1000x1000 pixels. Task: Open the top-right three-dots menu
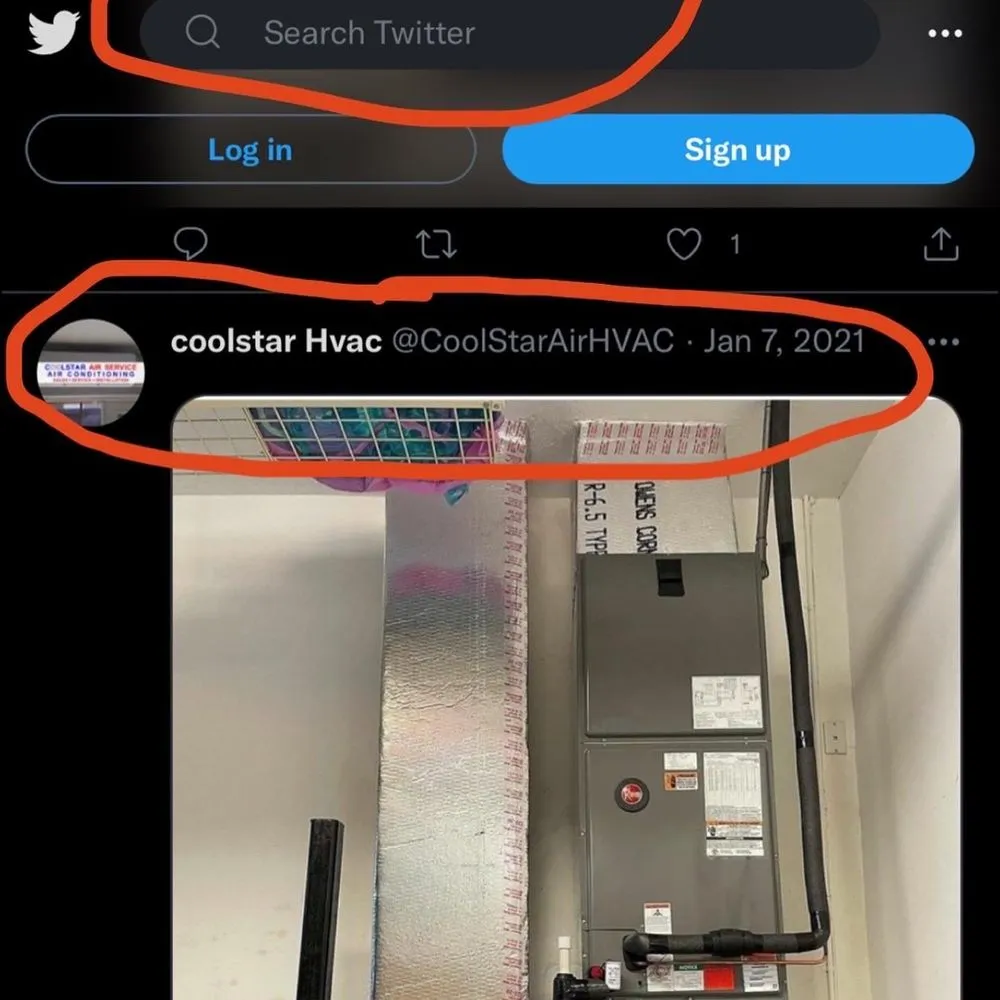945,33
